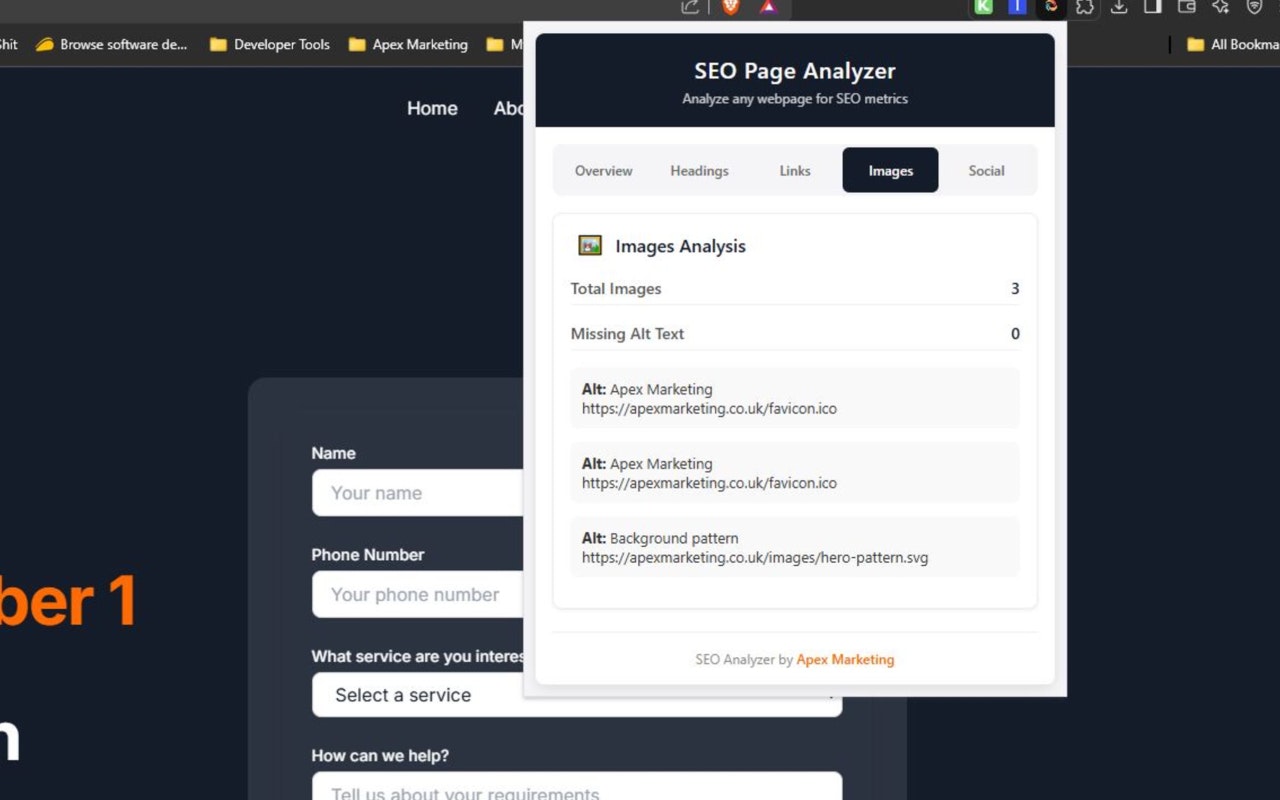Open the Brave Shields lion icon
Viewport: 1280px width, 800px height.
(x=731, y=6)
